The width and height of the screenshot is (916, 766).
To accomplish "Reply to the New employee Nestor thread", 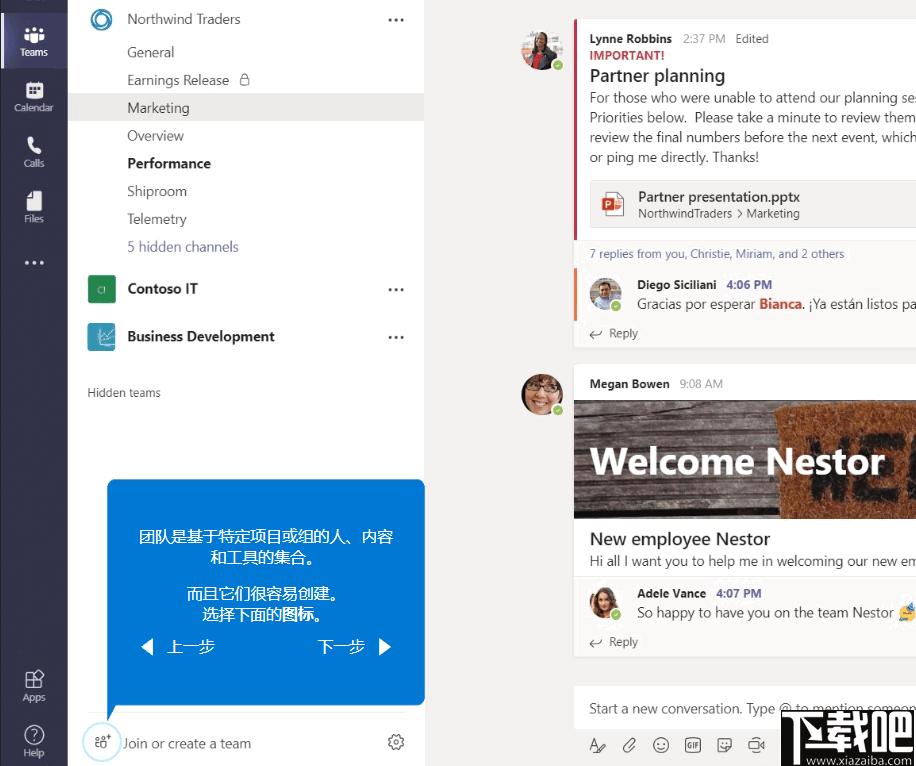I will point(614,642).
